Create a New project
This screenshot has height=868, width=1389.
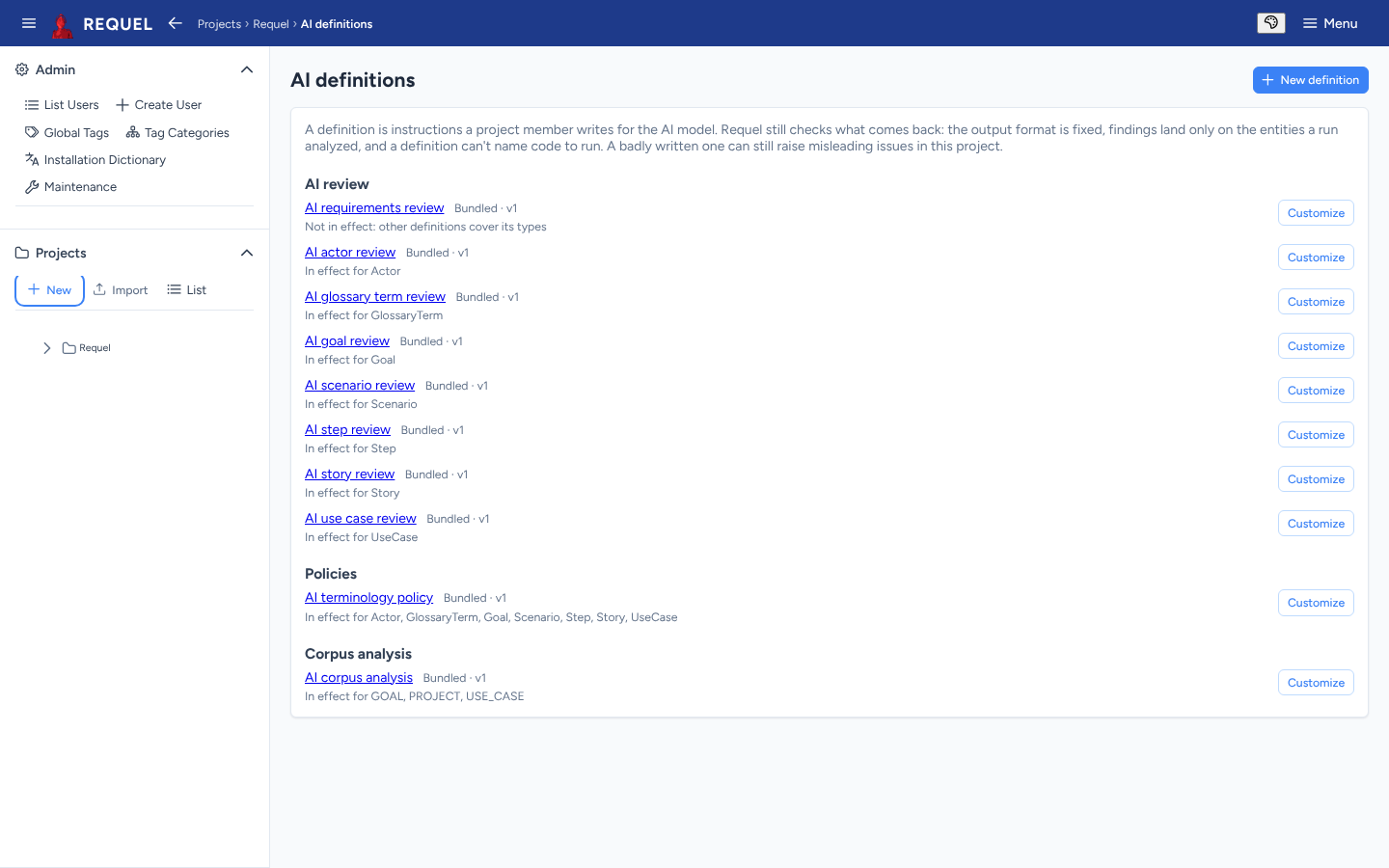(49, 290)
